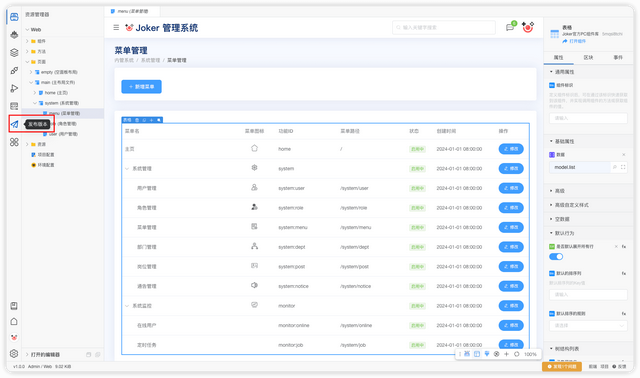
Task: Open the run/debug play-shaped sidebar icon
Action: [14, 88]
